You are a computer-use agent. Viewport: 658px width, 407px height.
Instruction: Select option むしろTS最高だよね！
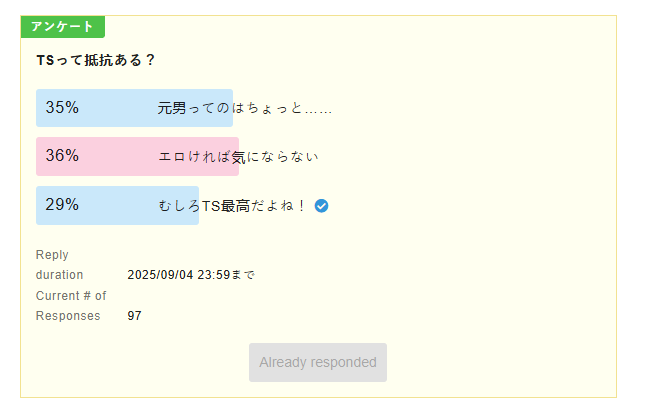(232, 206)
